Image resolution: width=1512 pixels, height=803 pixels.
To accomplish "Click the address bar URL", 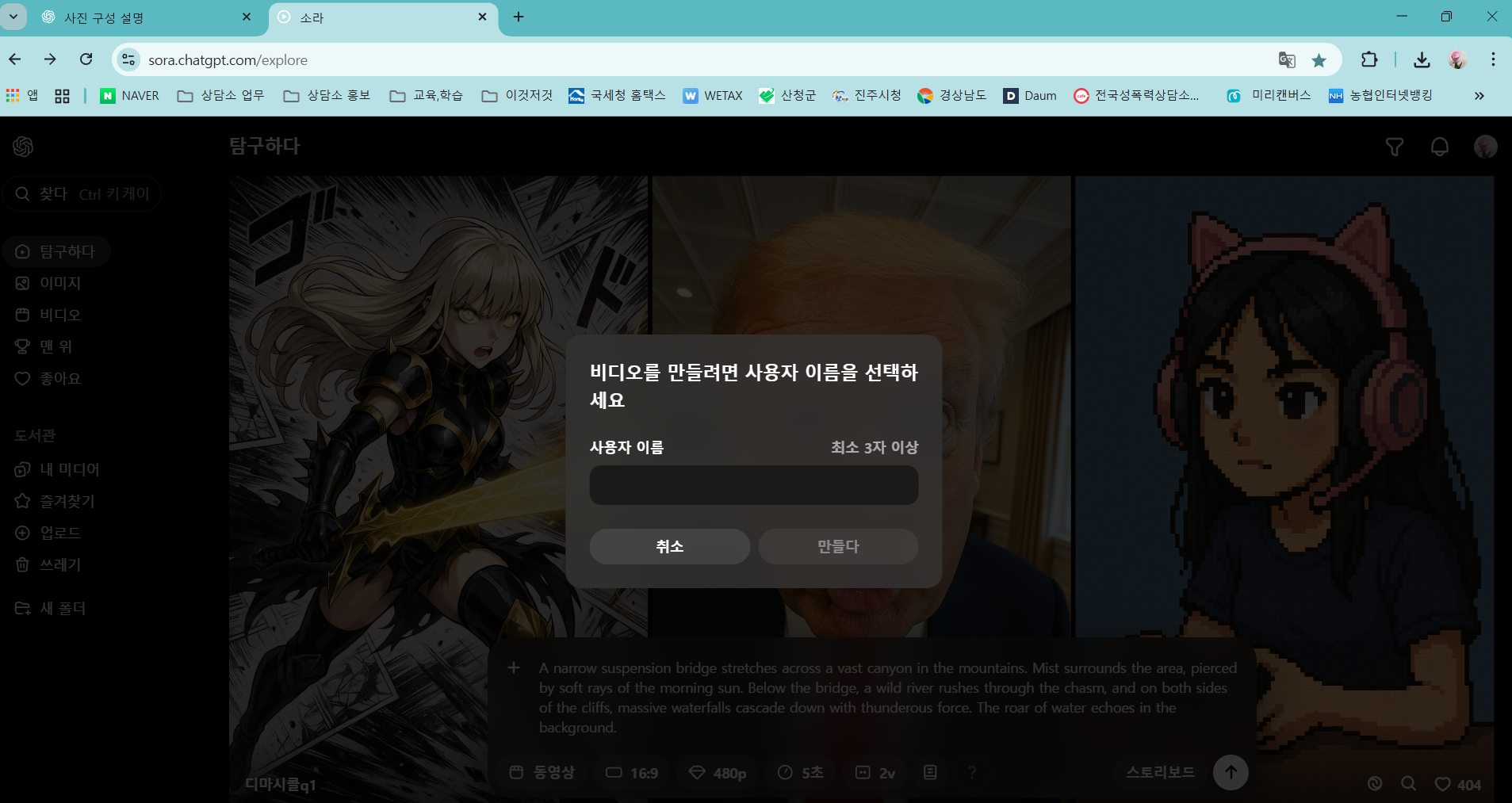I will (x=228, y=60).
